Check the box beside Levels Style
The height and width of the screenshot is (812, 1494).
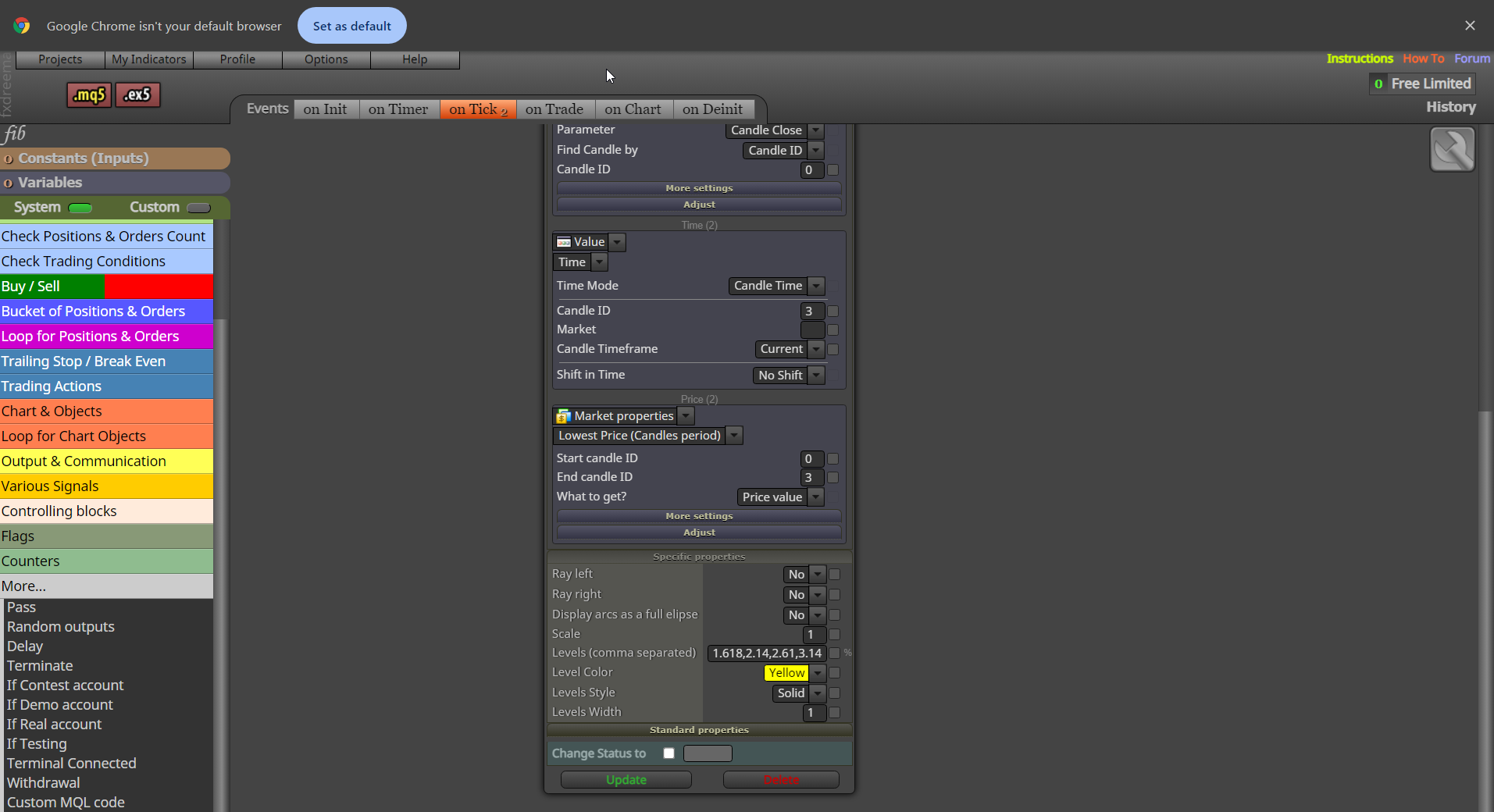tap(834, 693)
